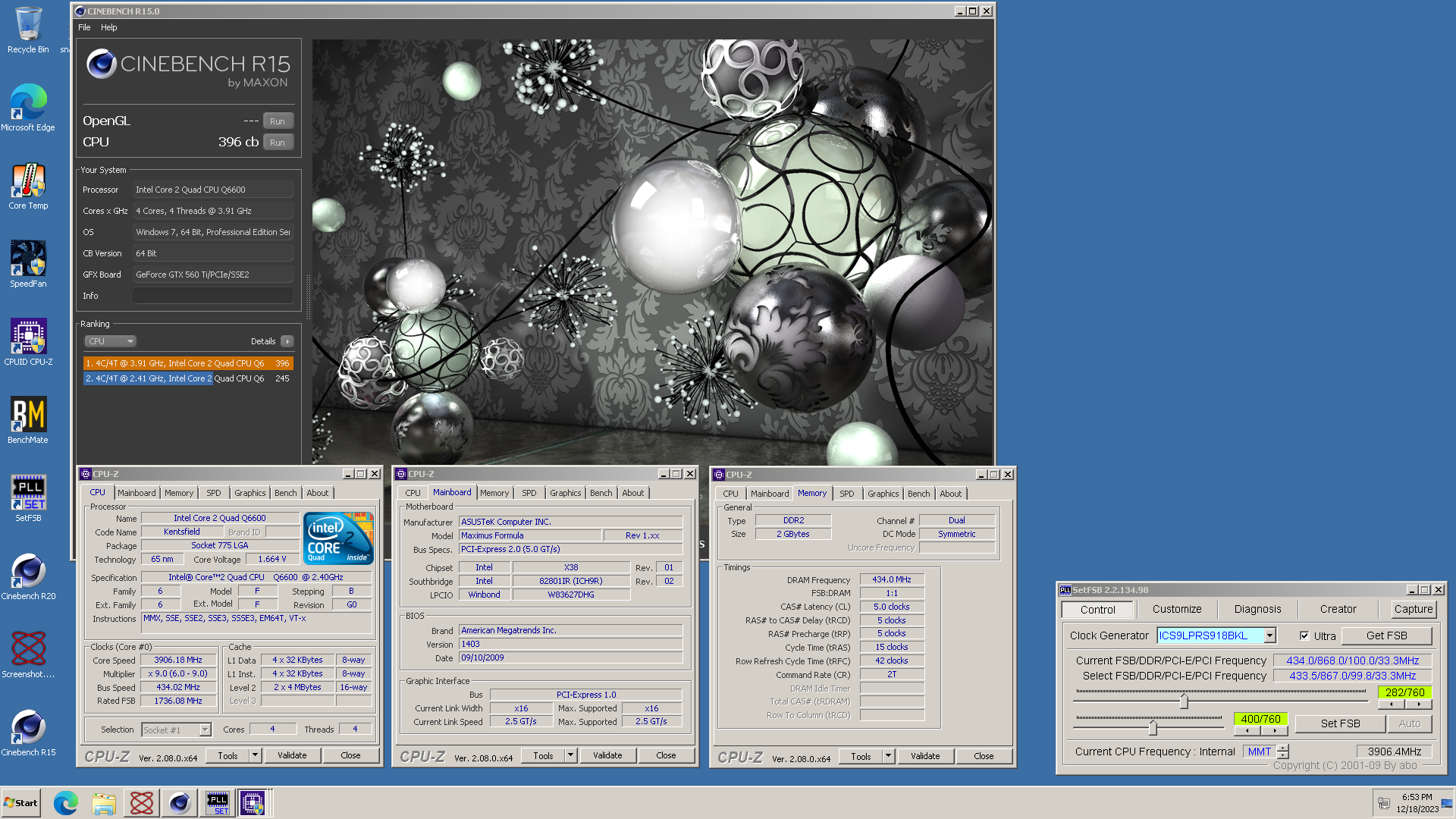Click left arrow under 282/760 value

point(1391,704)
